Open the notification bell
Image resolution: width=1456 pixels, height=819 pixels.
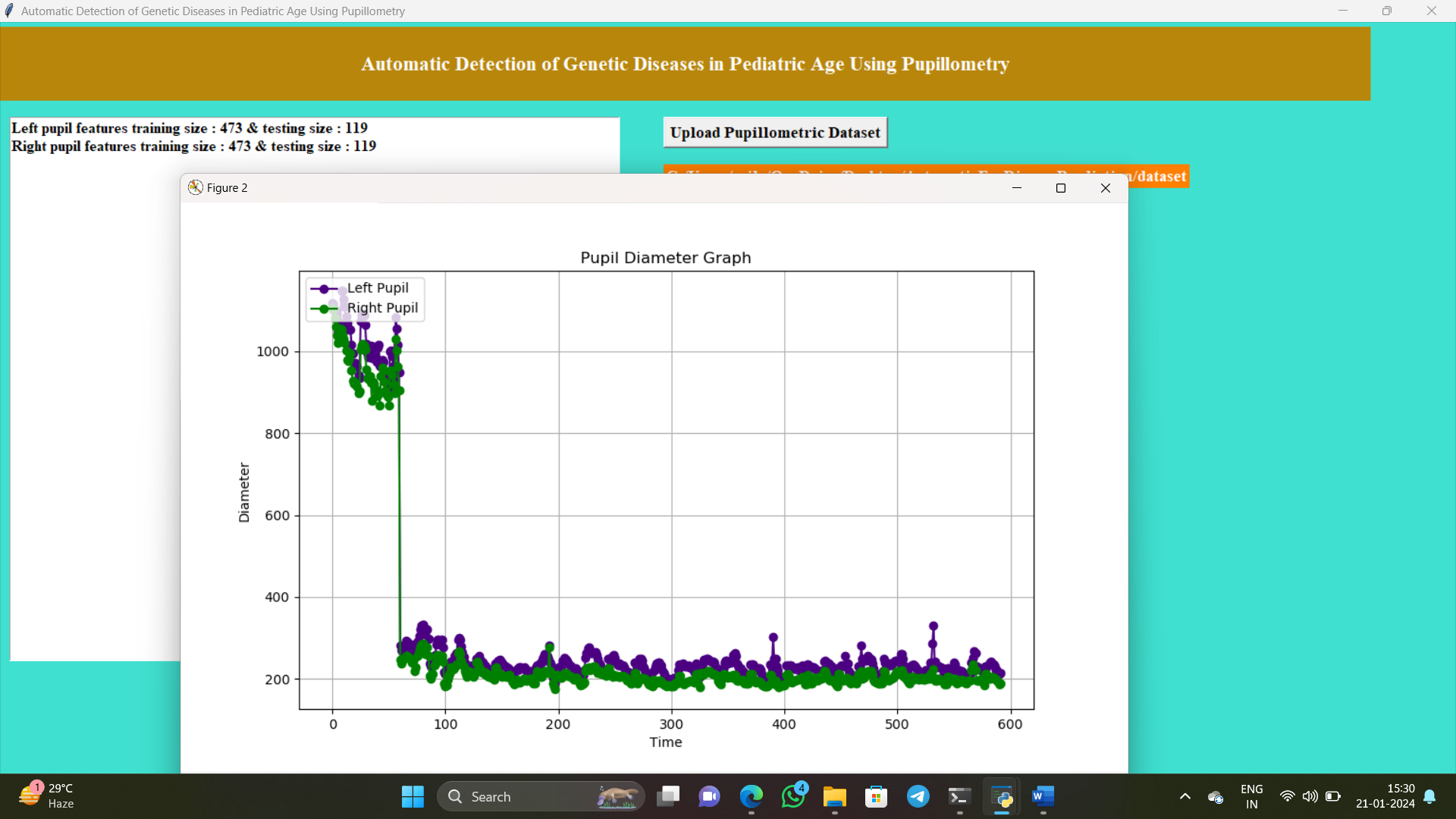[1429, 796]
